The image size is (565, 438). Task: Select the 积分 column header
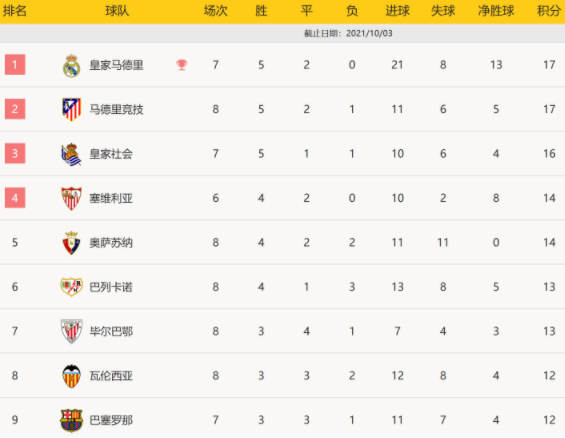click(x=549, y=11)
